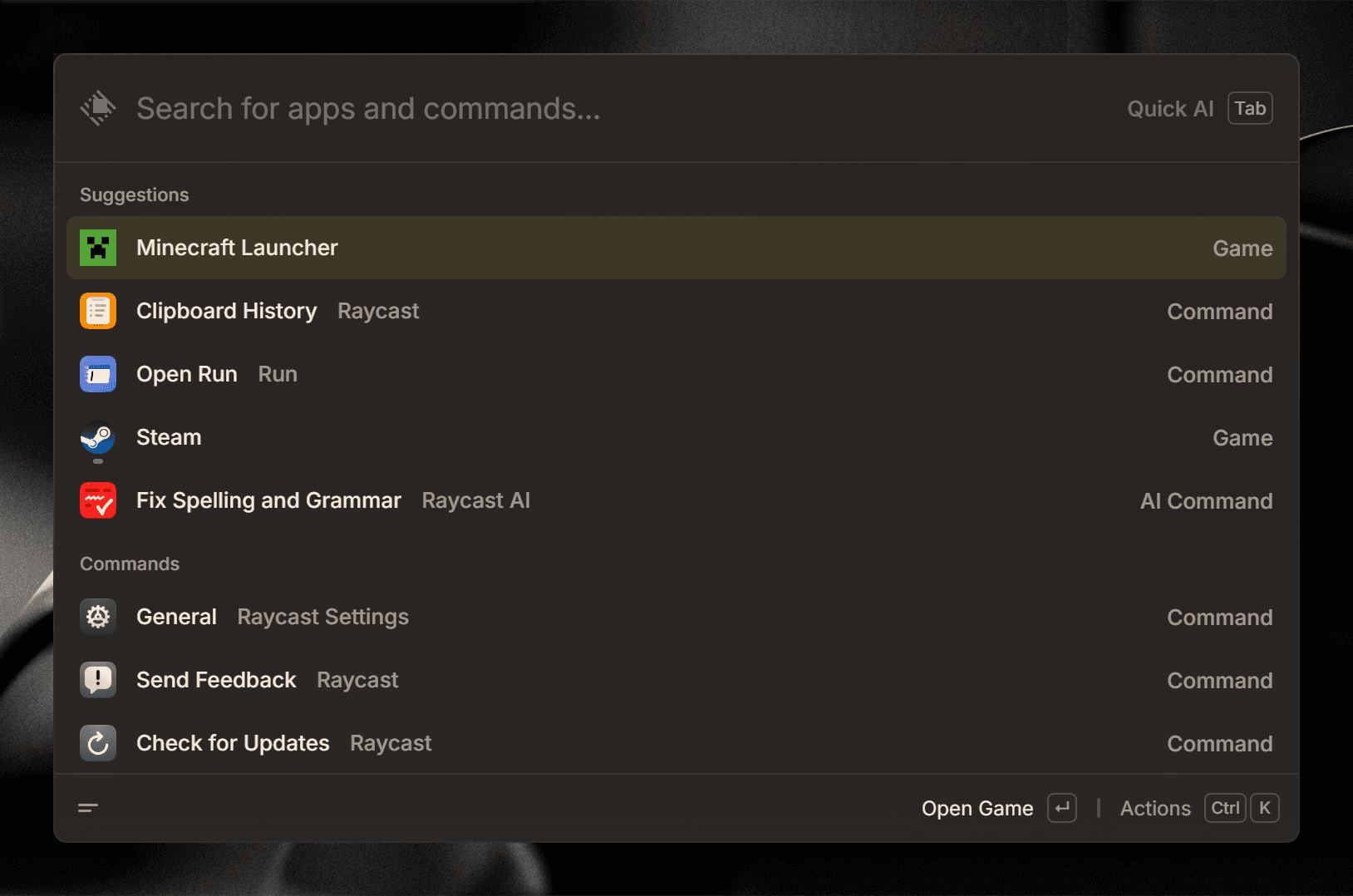Click the Fix Spelling and Grammar icon

click(x=98, y=500)
